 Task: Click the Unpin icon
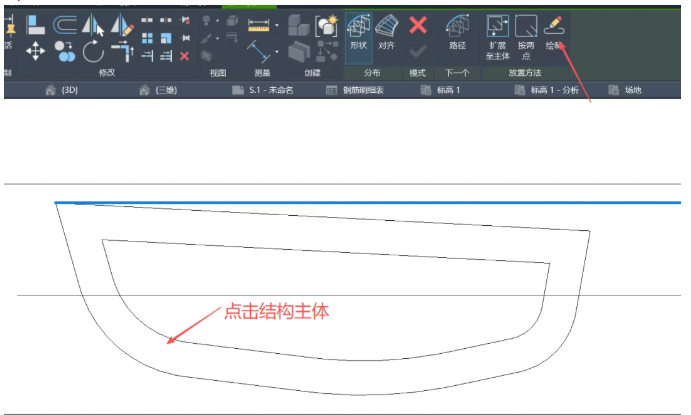(185, 20)
